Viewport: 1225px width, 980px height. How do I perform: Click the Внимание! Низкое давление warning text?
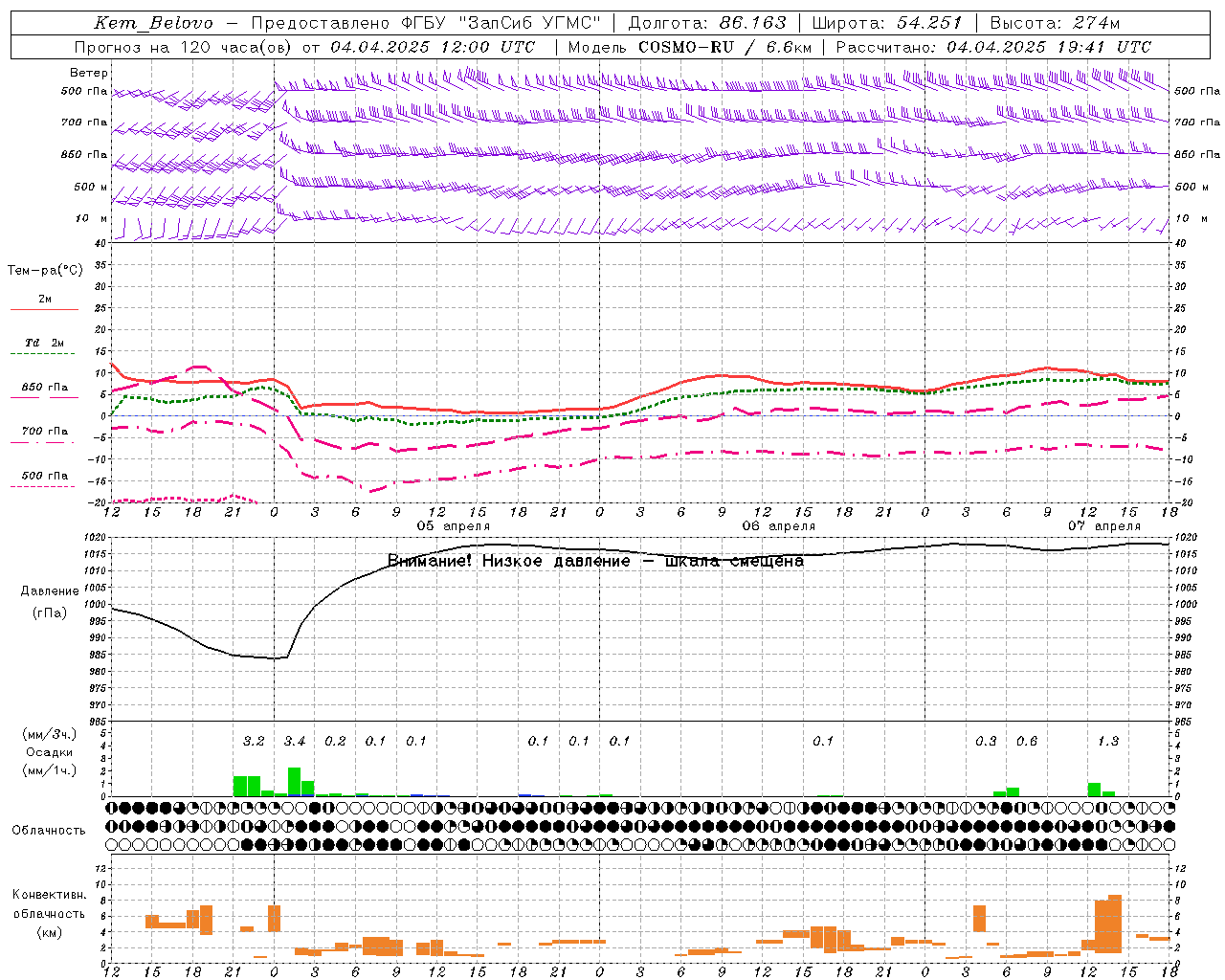[595, 562]
